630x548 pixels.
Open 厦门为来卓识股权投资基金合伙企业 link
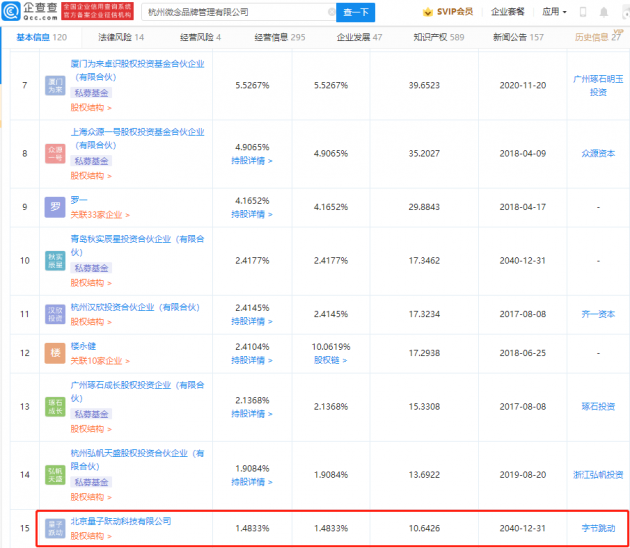(137, 70)
